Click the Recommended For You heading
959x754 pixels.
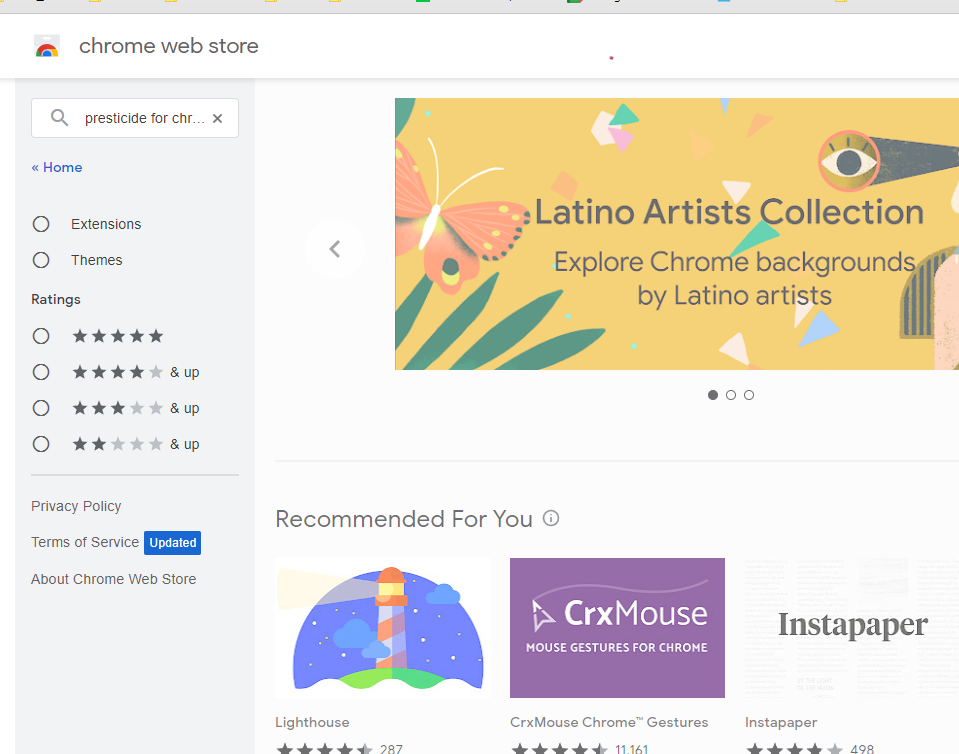point(404,519)
